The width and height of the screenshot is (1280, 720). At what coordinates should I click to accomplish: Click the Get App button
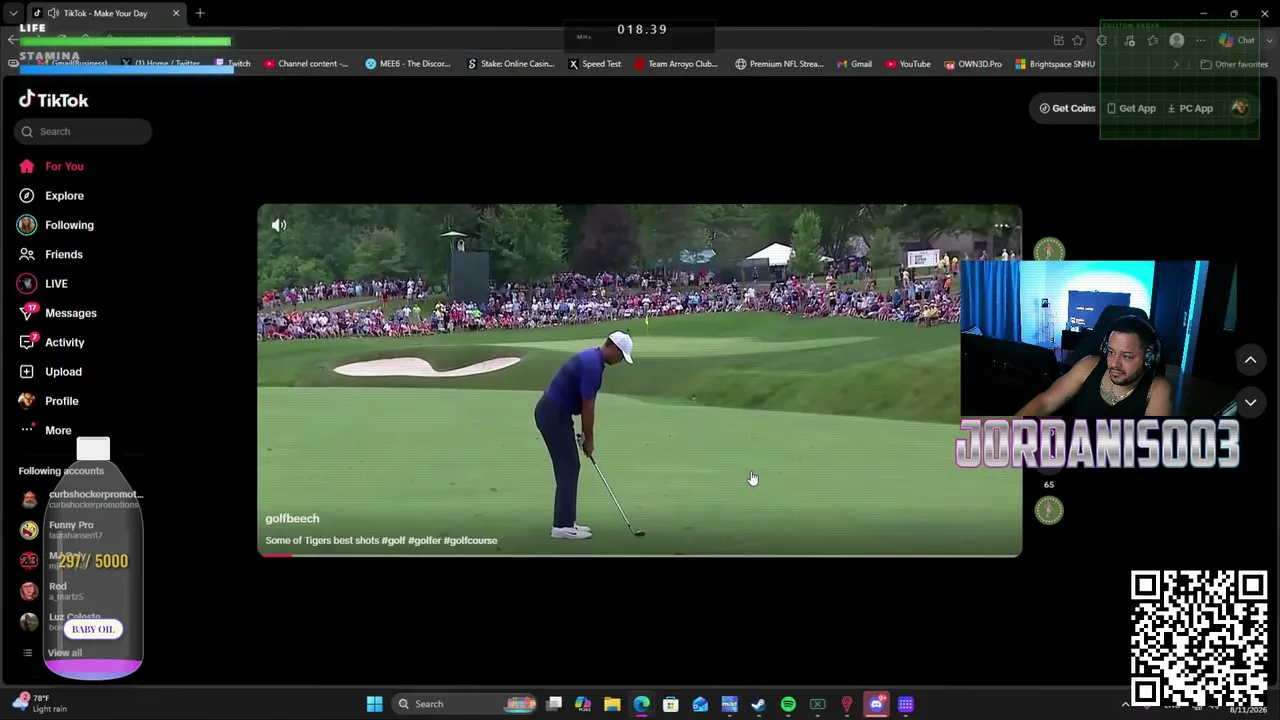(x=1131, y=108)
